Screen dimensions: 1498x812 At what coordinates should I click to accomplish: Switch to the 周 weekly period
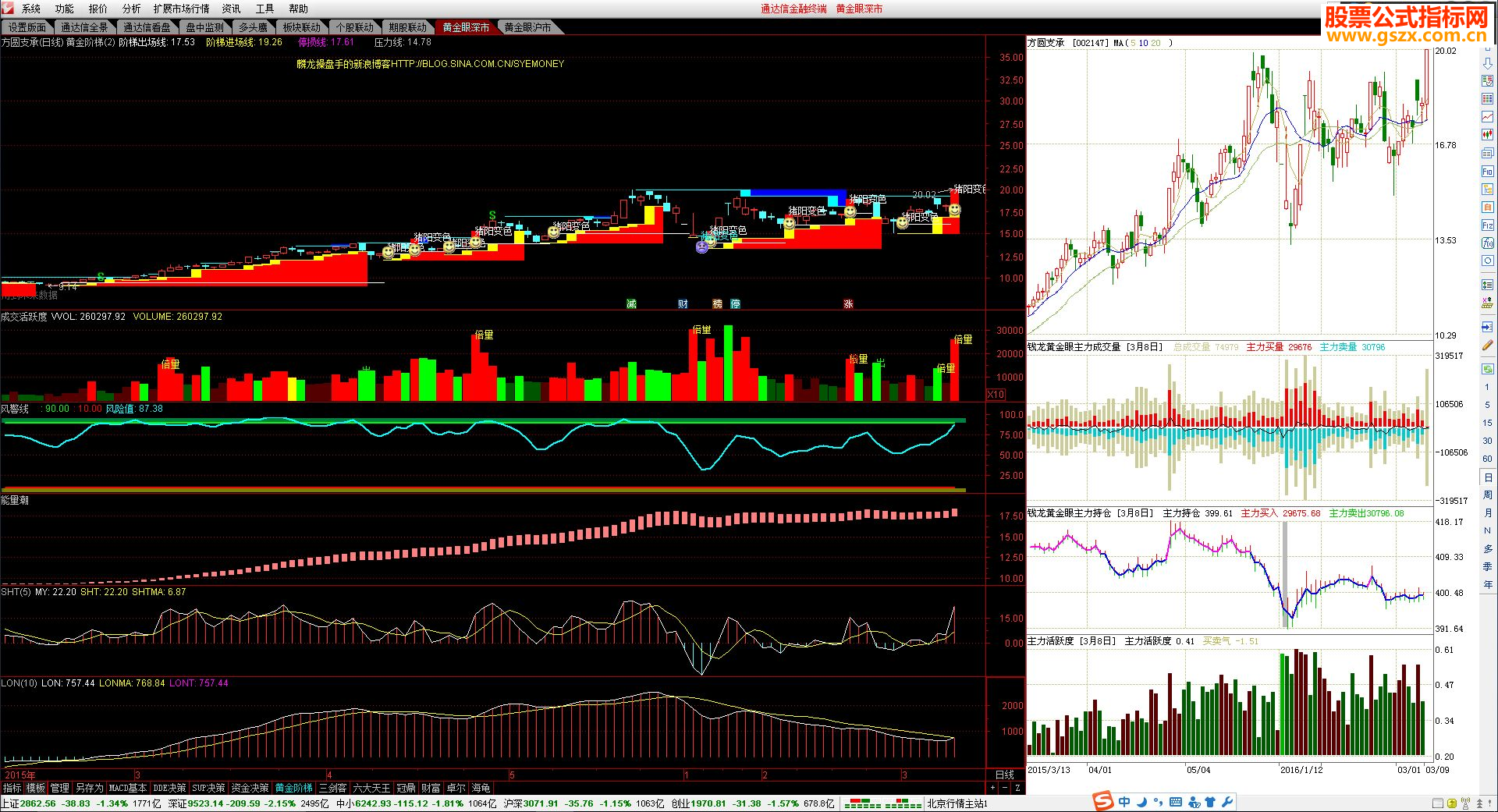pyautogui.click(x=1488, y=495)
